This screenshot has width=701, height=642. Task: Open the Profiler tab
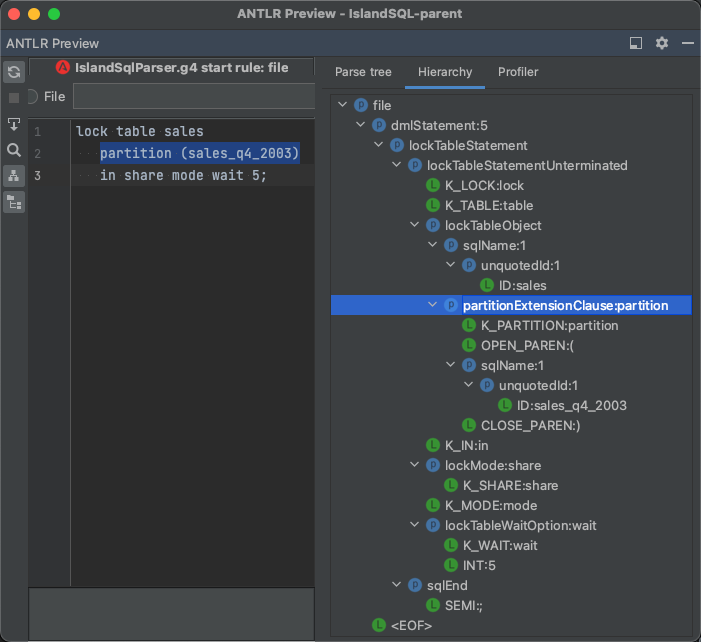[x=518, y=72]
